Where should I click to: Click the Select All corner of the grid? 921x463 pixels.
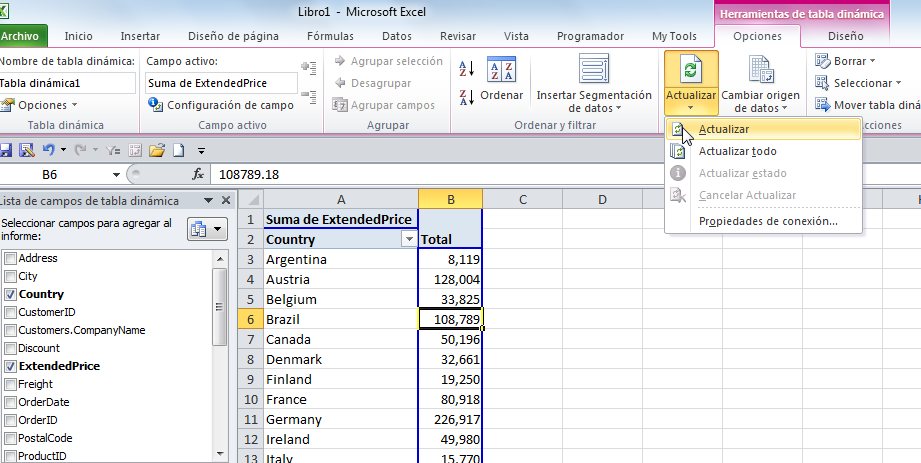(251, 199)
